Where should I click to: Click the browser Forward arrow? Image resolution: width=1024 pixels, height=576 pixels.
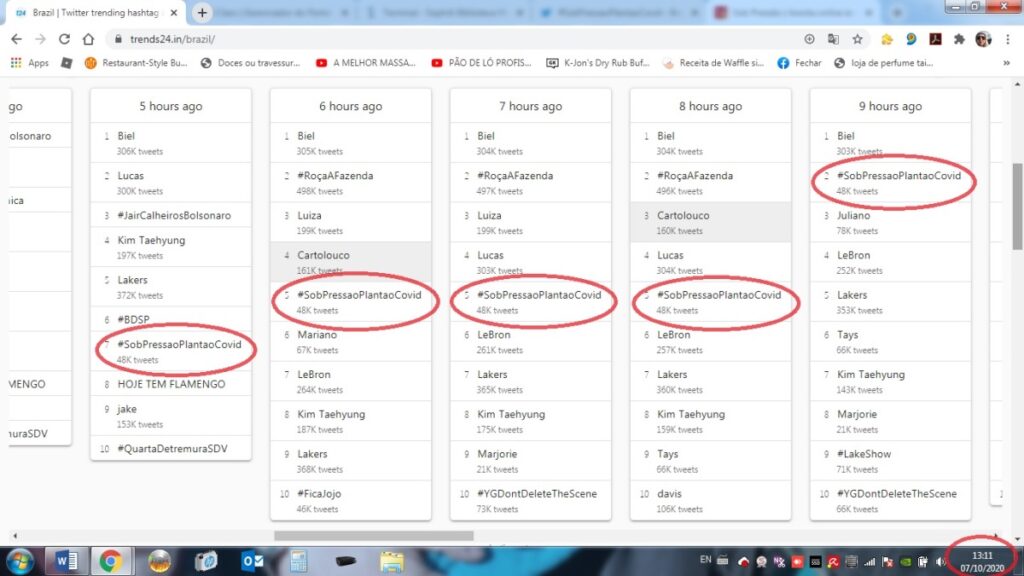point(40,39)
